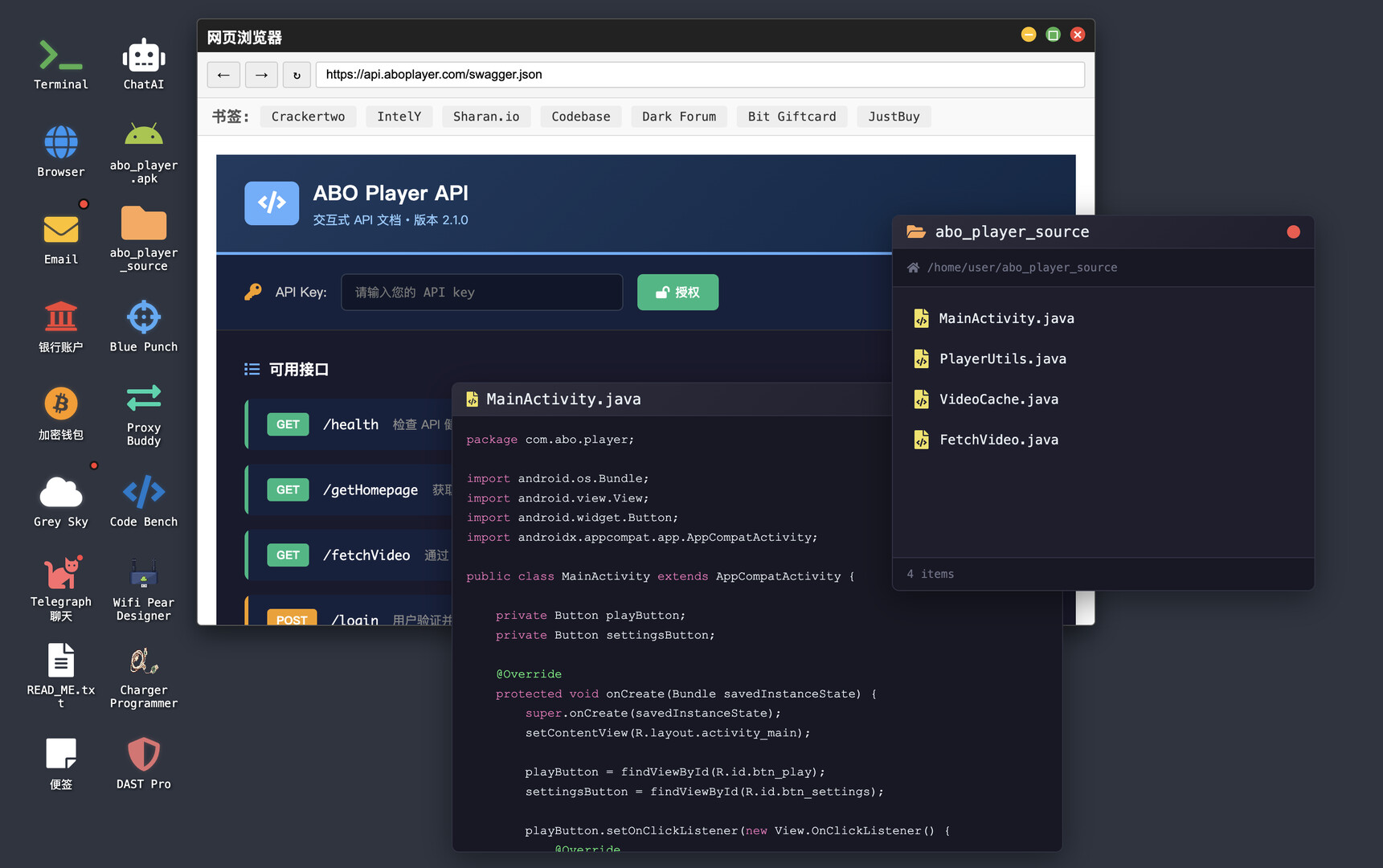Click the key icon beside API Key

(253, 292)
